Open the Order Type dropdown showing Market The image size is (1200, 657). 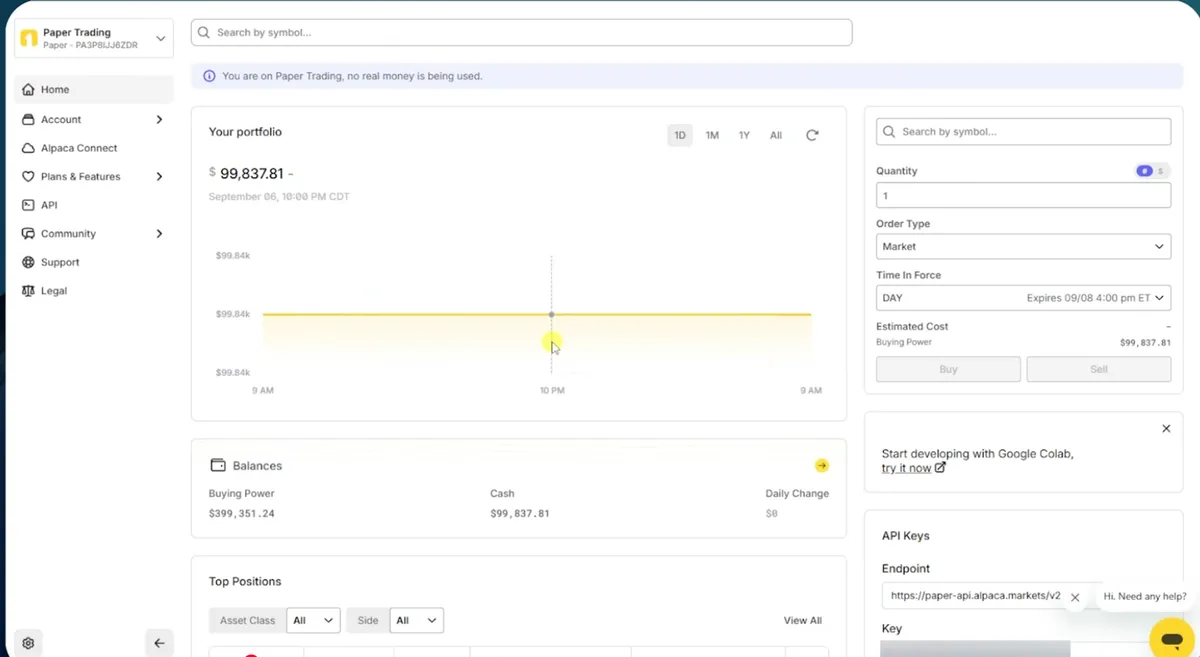point(1023,246)
